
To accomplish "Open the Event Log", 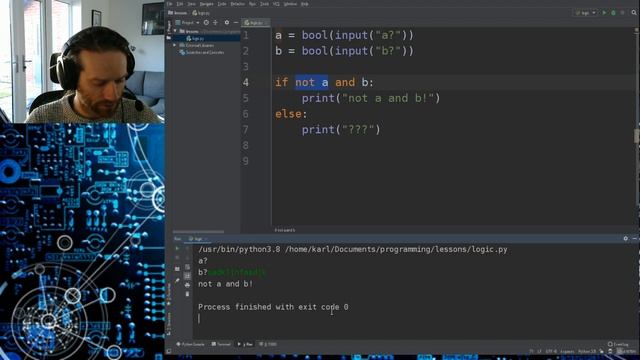I will coord(618,344).
